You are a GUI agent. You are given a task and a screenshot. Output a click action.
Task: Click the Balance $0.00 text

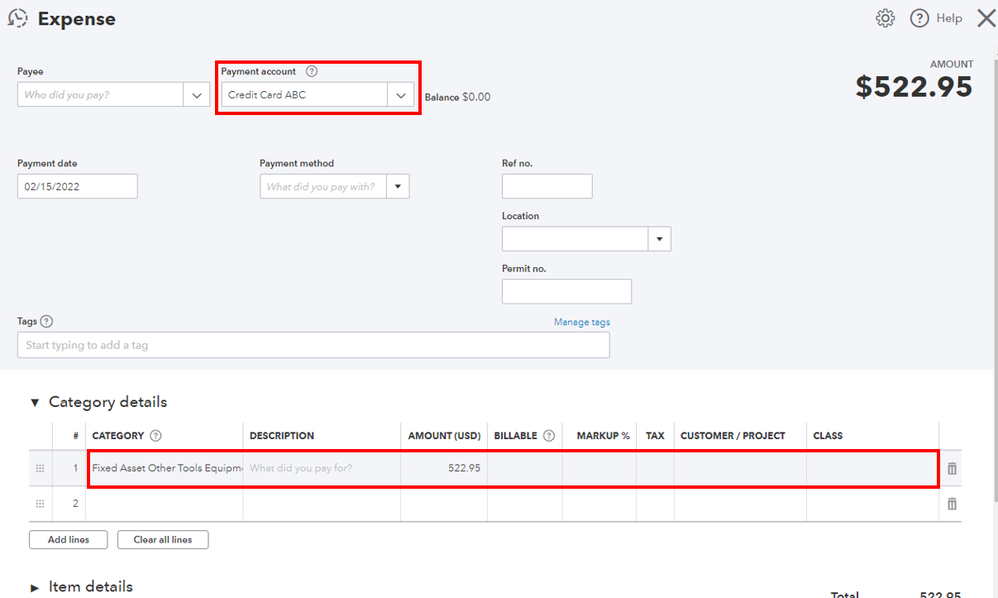tap(458, 97)
